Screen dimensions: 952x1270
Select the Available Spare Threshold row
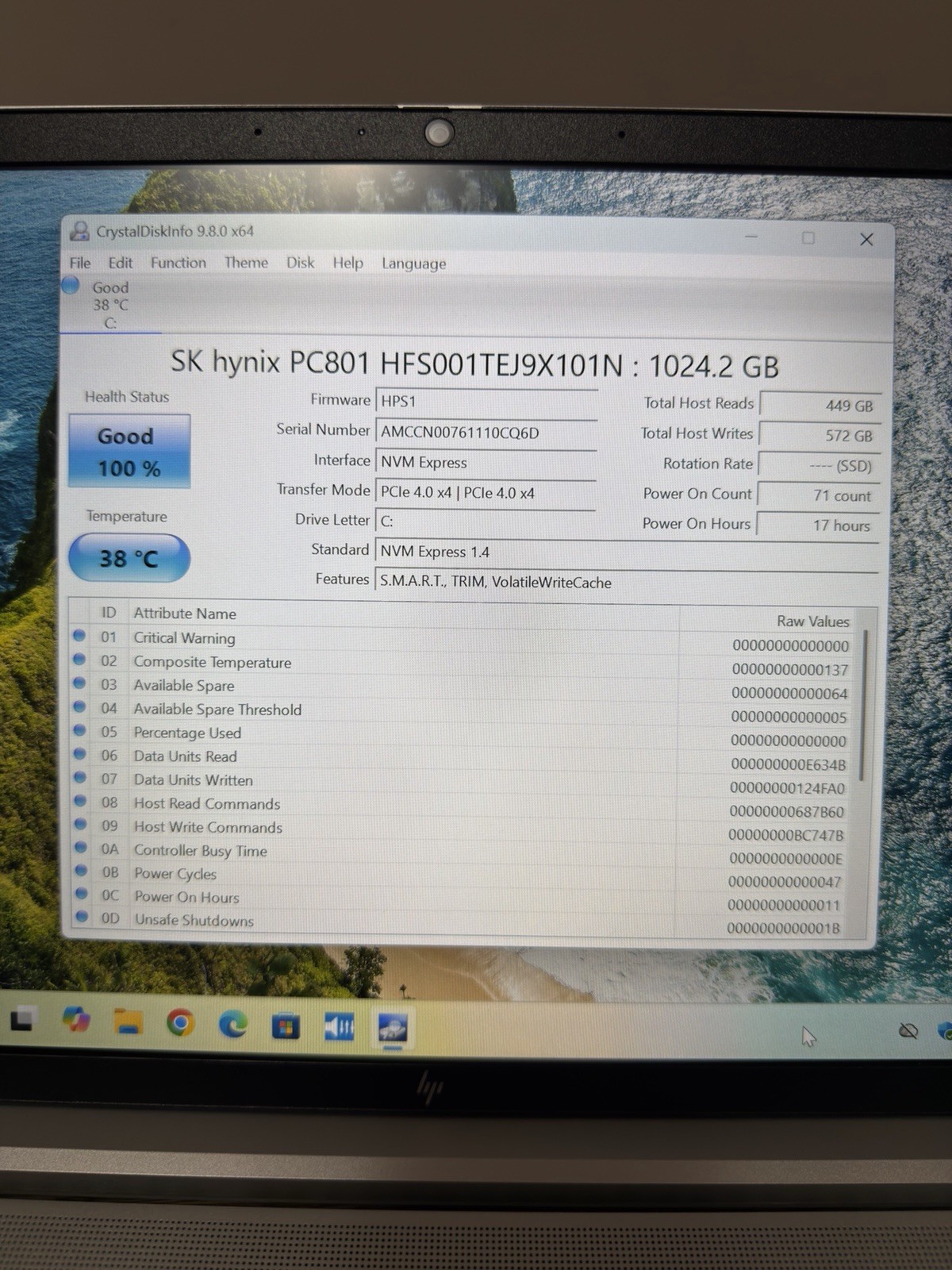[x=464, y=711]
